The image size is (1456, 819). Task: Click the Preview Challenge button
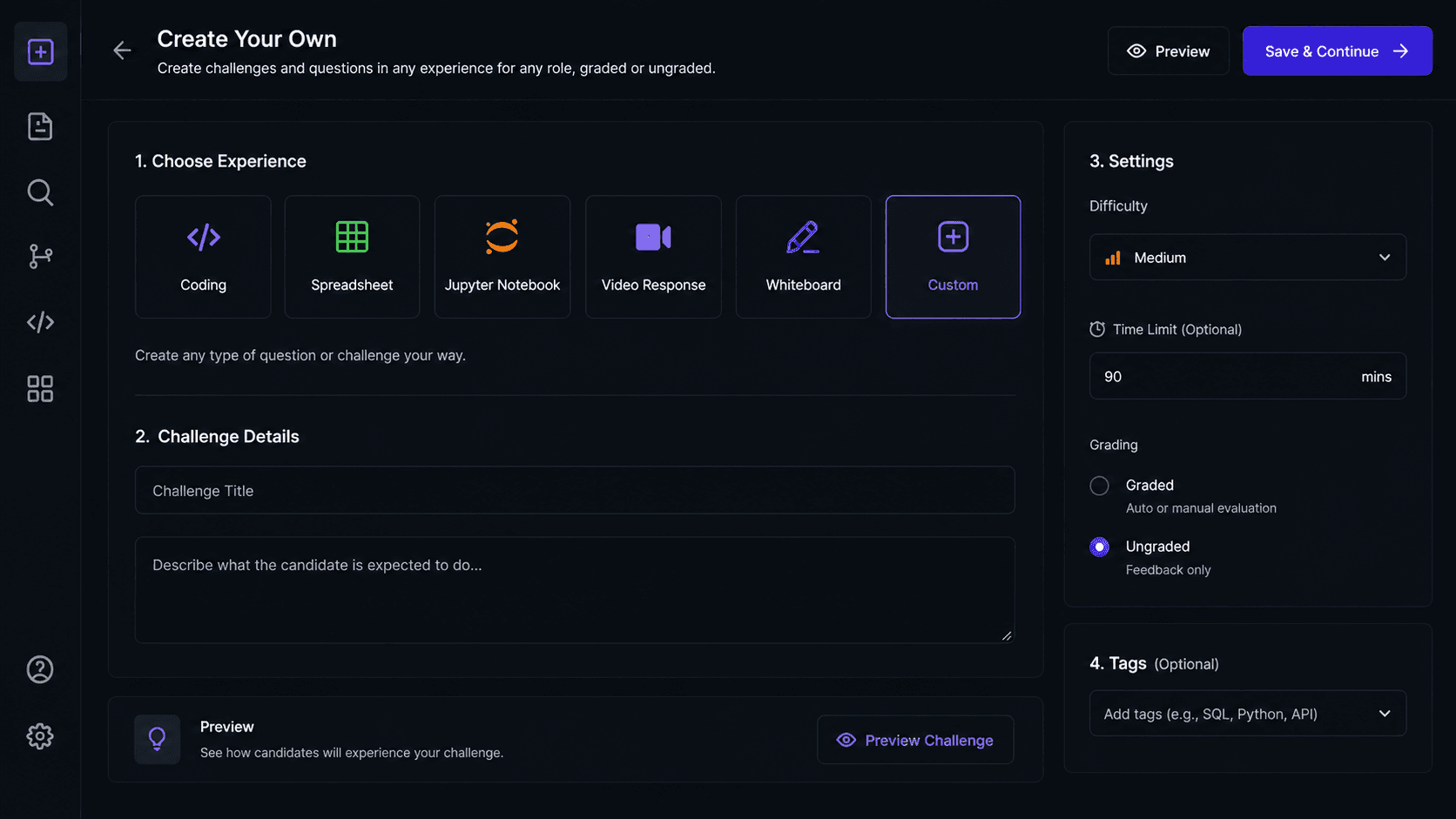[915, 740]
